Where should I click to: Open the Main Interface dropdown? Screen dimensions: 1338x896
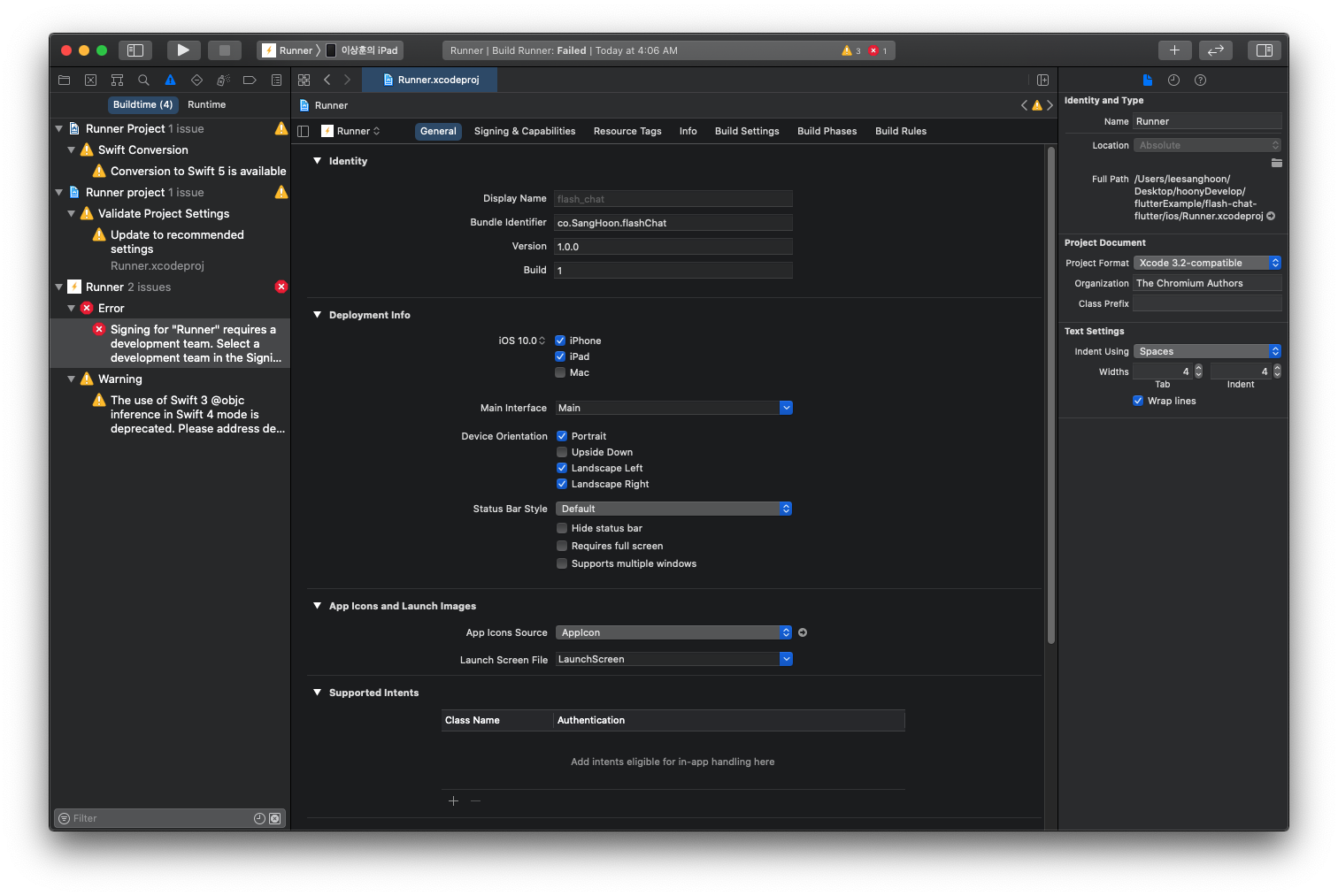coord(673,408)
